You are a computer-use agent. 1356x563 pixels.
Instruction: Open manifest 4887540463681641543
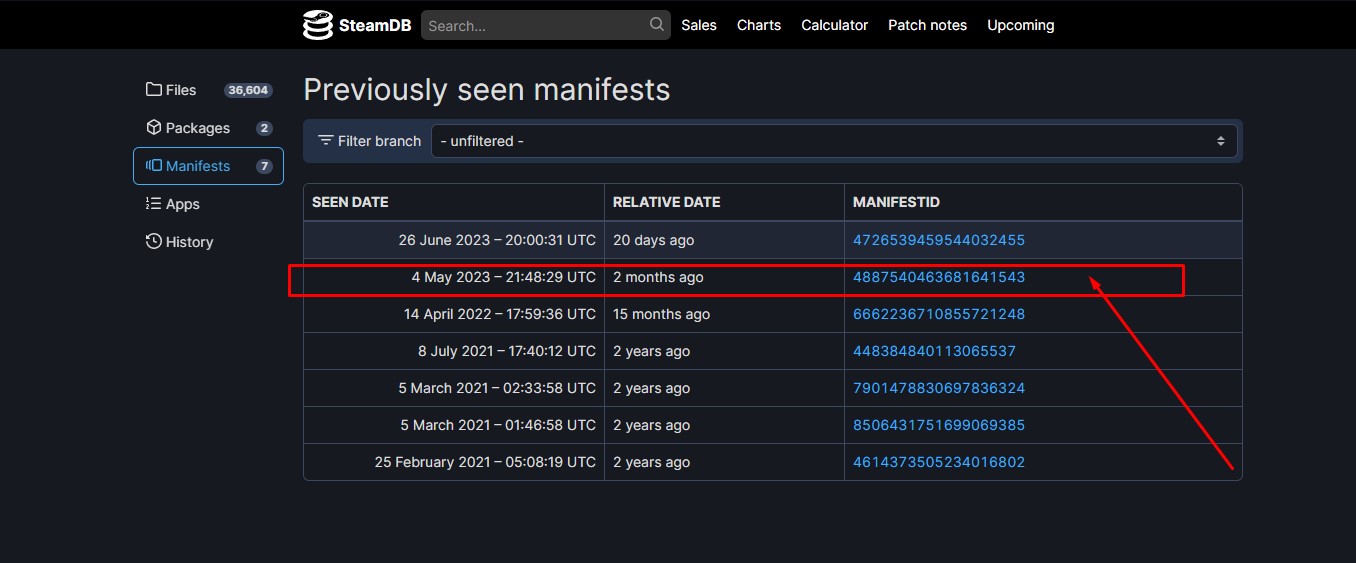(939, 277)
